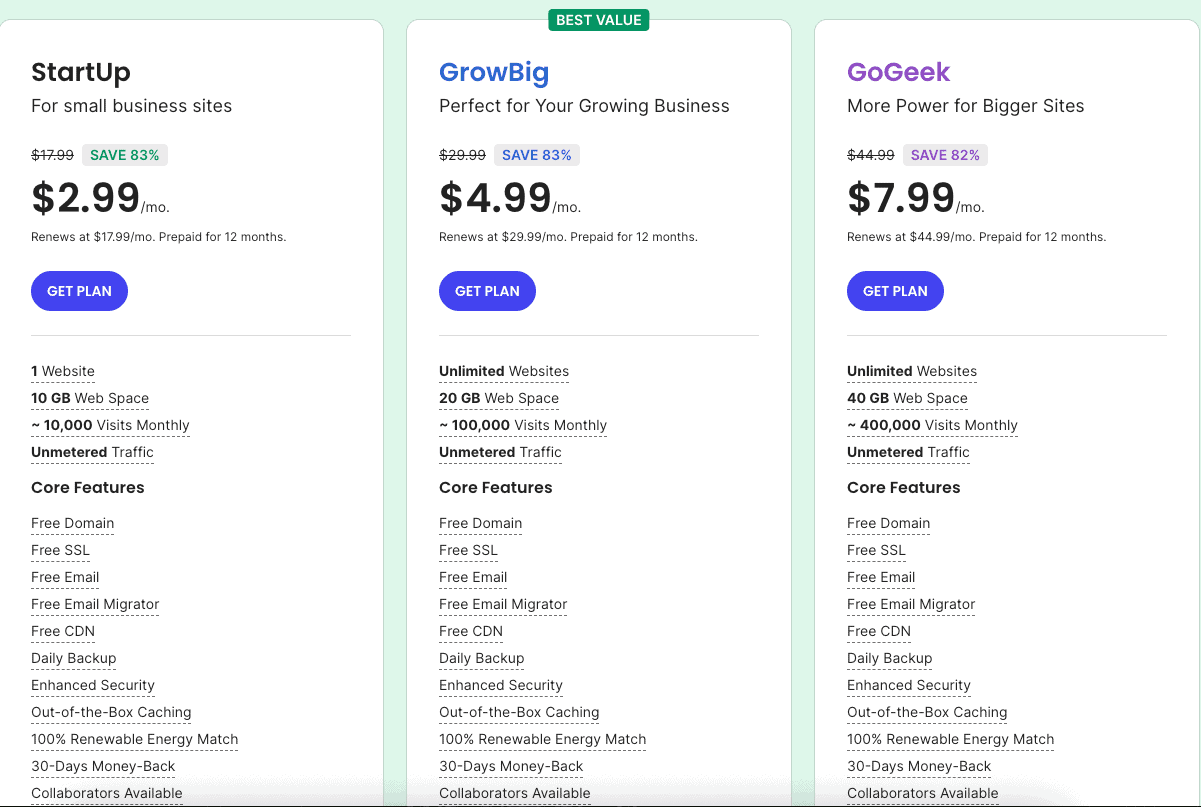Click 'Out-of-the-Box Caching' in GoGeek column

pyautogui.click(x=926, y=712)
